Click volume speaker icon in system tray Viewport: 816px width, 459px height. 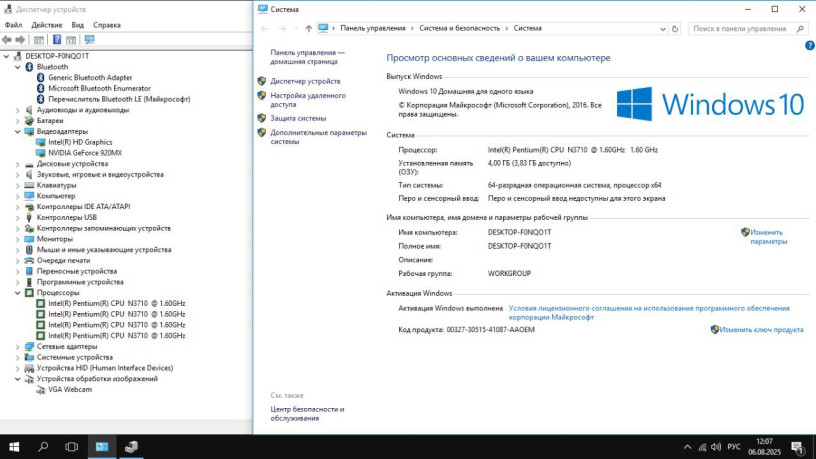(716, 447)
